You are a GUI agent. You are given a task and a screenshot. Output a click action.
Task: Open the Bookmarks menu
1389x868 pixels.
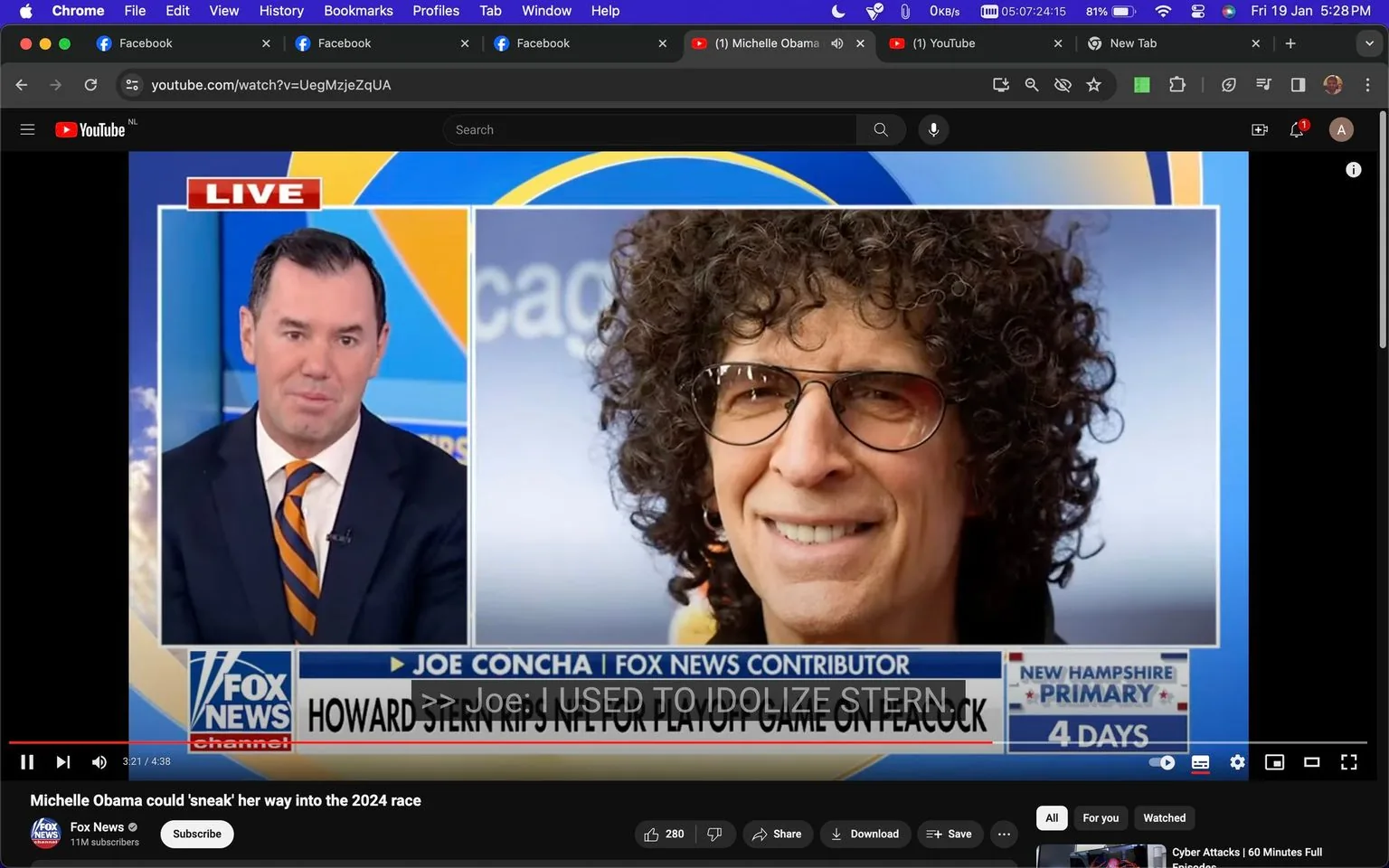[358, 11]
